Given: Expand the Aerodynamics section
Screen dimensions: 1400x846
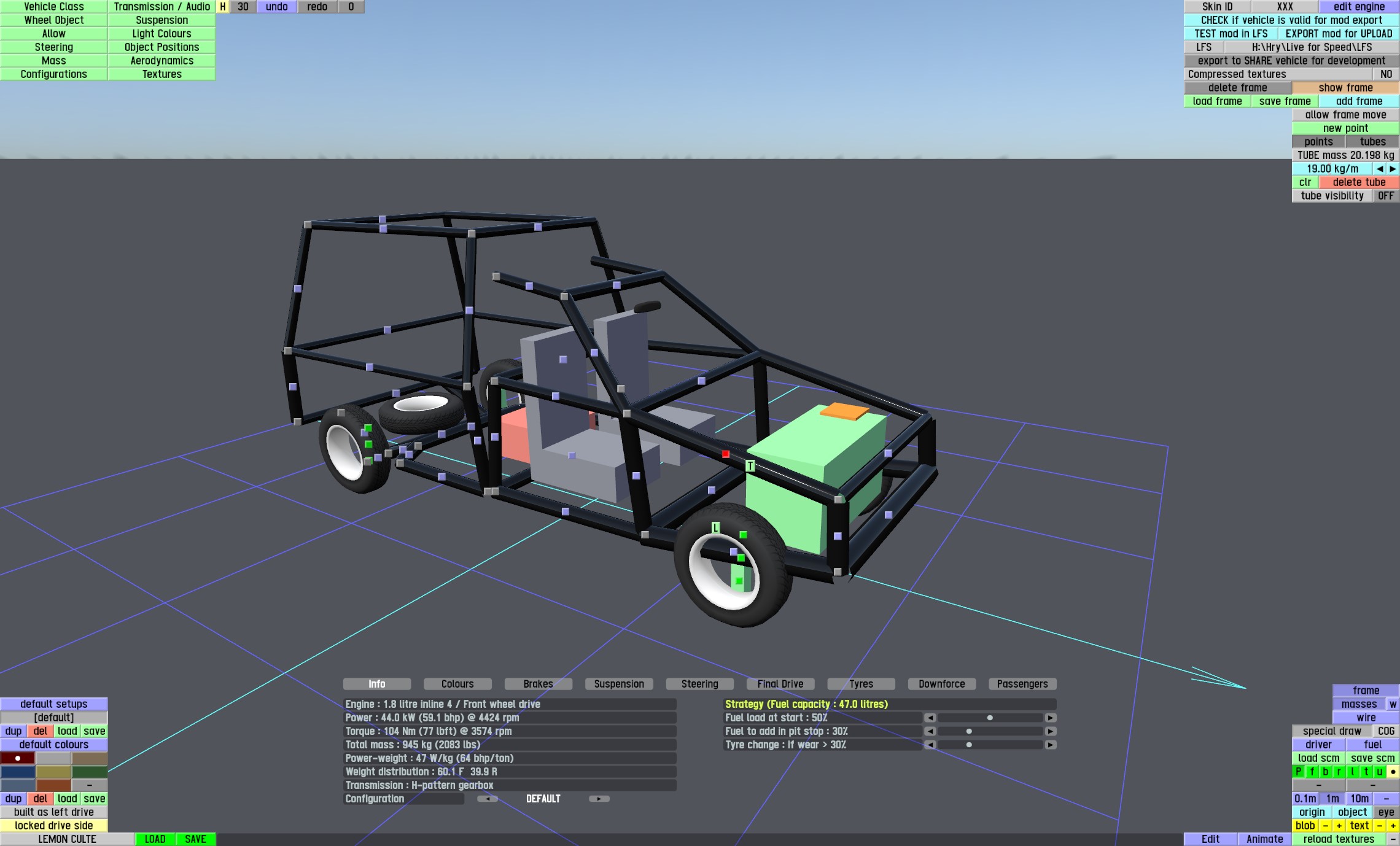Looking at the screenshot, I should [x=161, y=61].
